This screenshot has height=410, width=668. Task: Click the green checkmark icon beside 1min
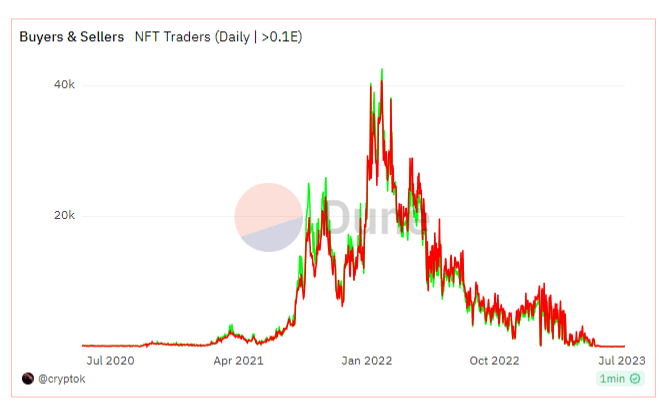coord(635,378)
